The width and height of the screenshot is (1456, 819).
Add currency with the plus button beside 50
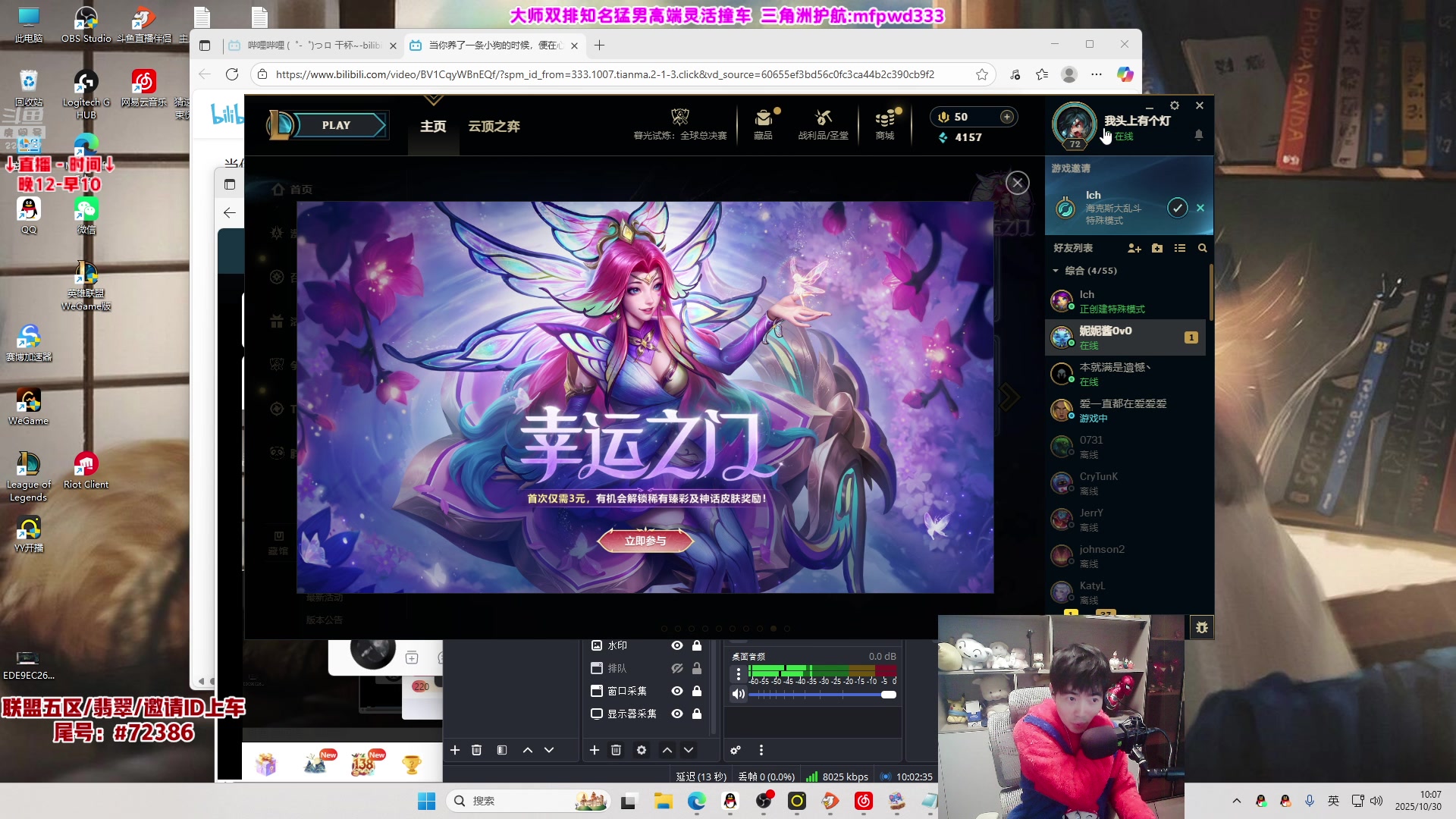(1006, 117)
